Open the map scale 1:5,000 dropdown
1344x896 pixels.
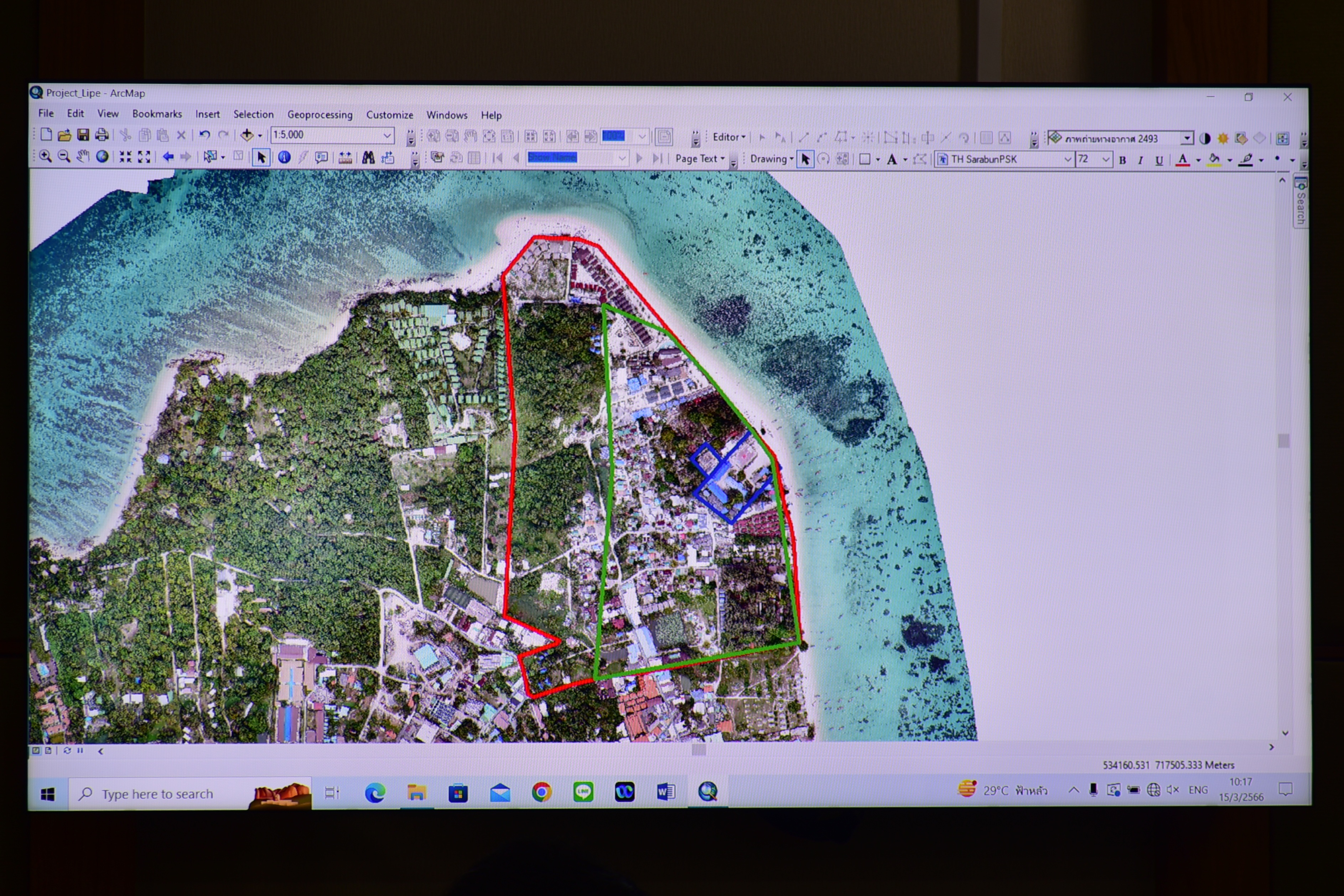(387, 135)
